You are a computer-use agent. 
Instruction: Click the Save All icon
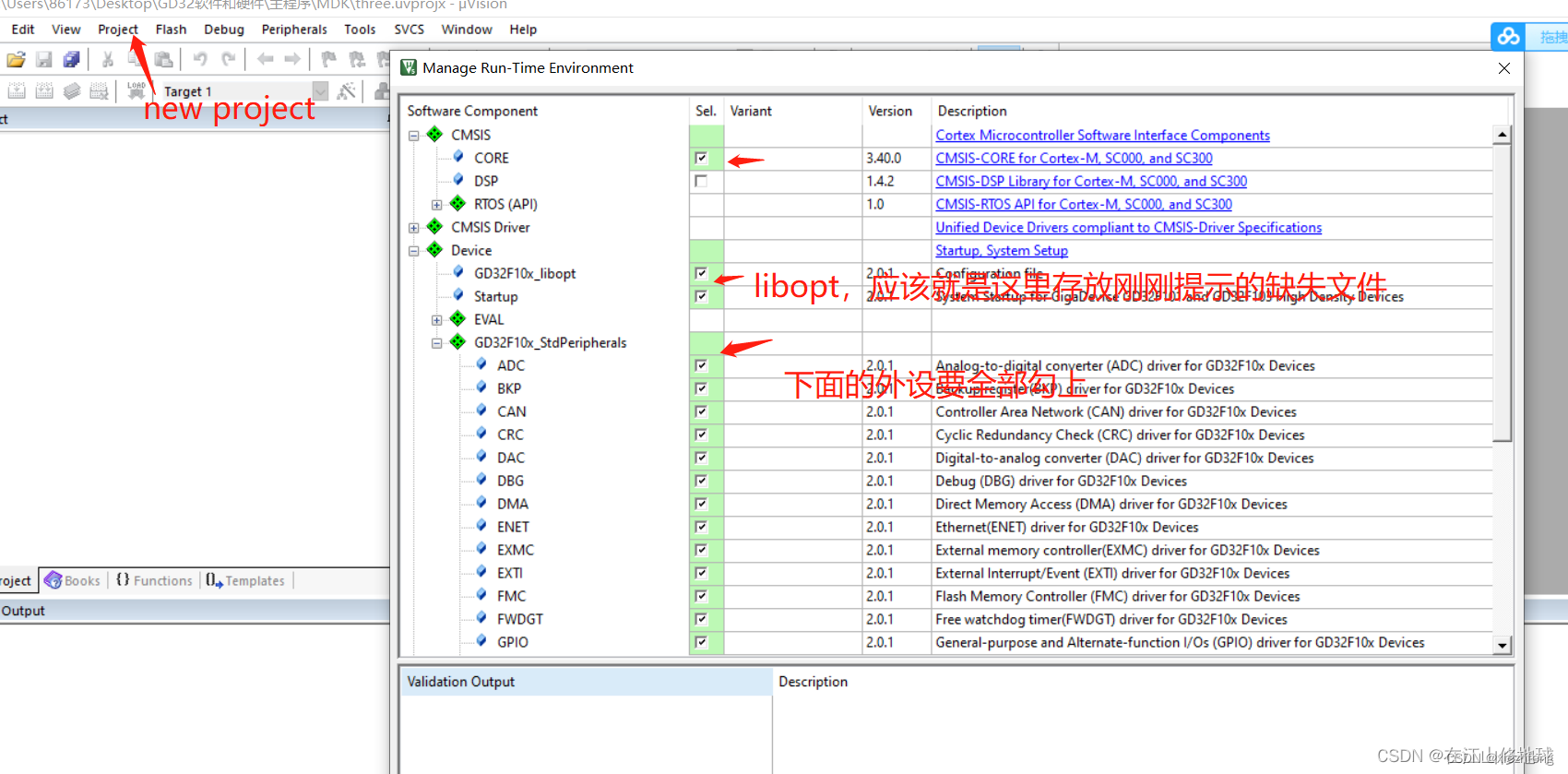[71, 60]
